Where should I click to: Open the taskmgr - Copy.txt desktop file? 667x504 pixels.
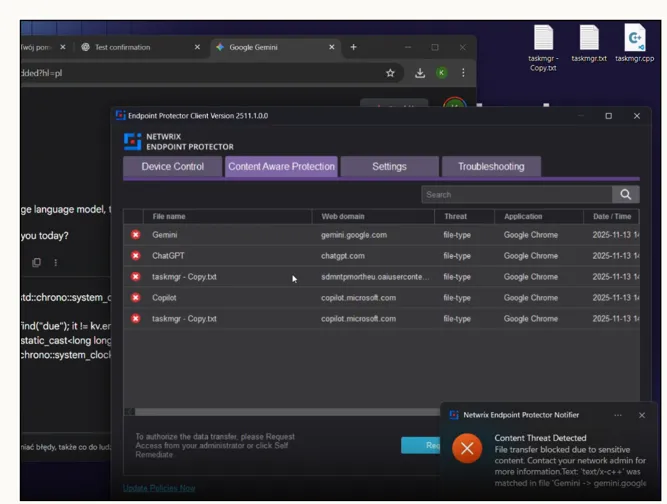pos(543,47)
